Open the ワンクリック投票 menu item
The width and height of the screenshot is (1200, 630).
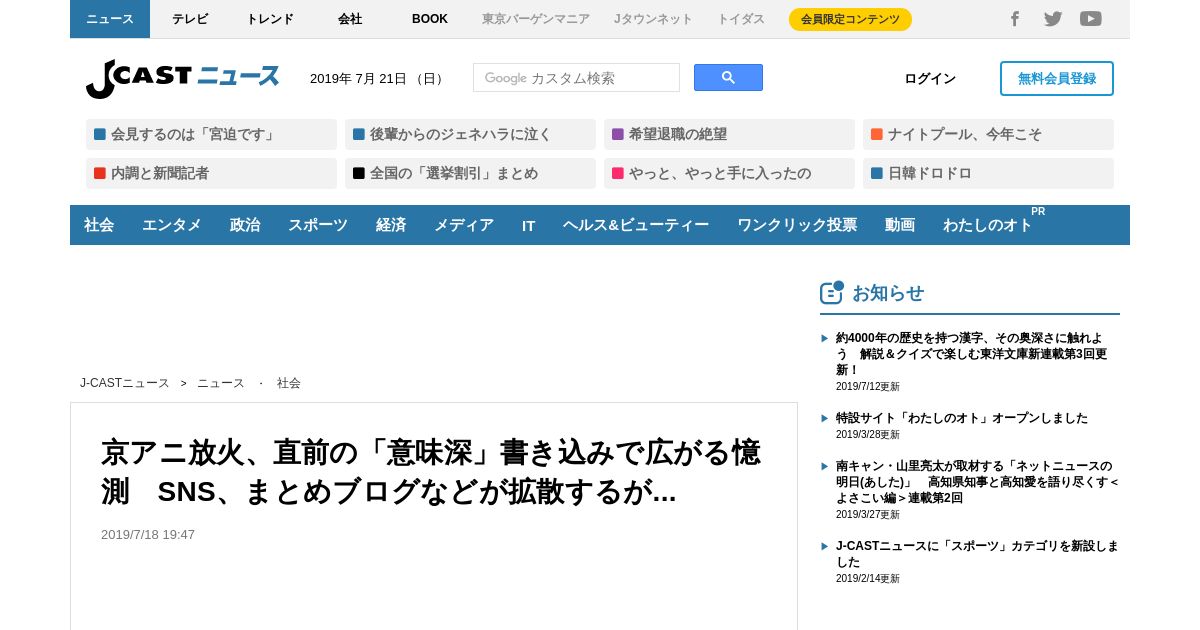pyautogui.click(x=797, y=225)
